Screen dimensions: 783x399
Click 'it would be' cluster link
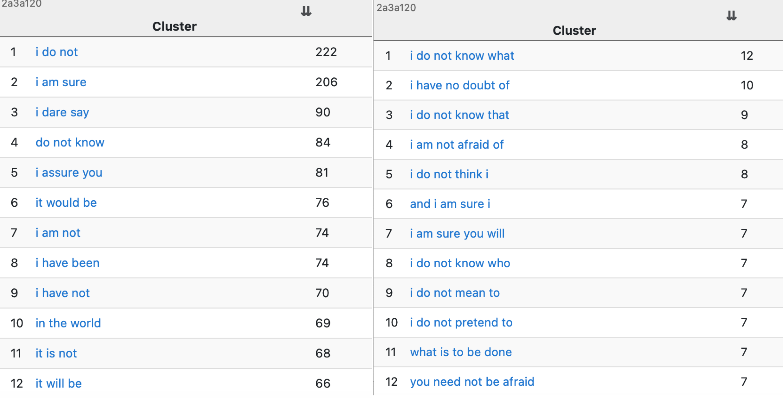pos(66,203)
